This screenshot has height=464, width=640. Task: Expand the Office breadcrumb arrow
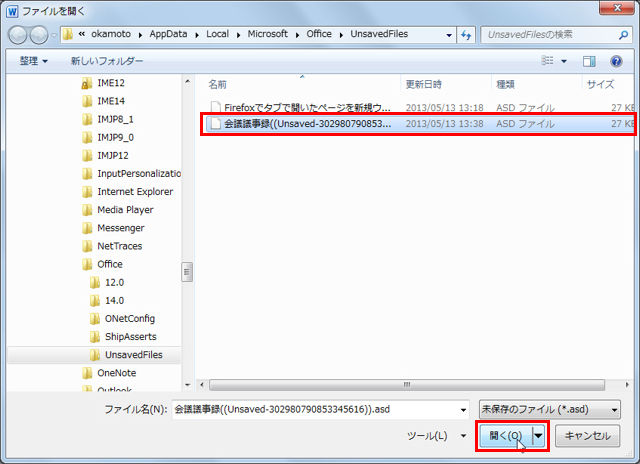tap(341, 35)
